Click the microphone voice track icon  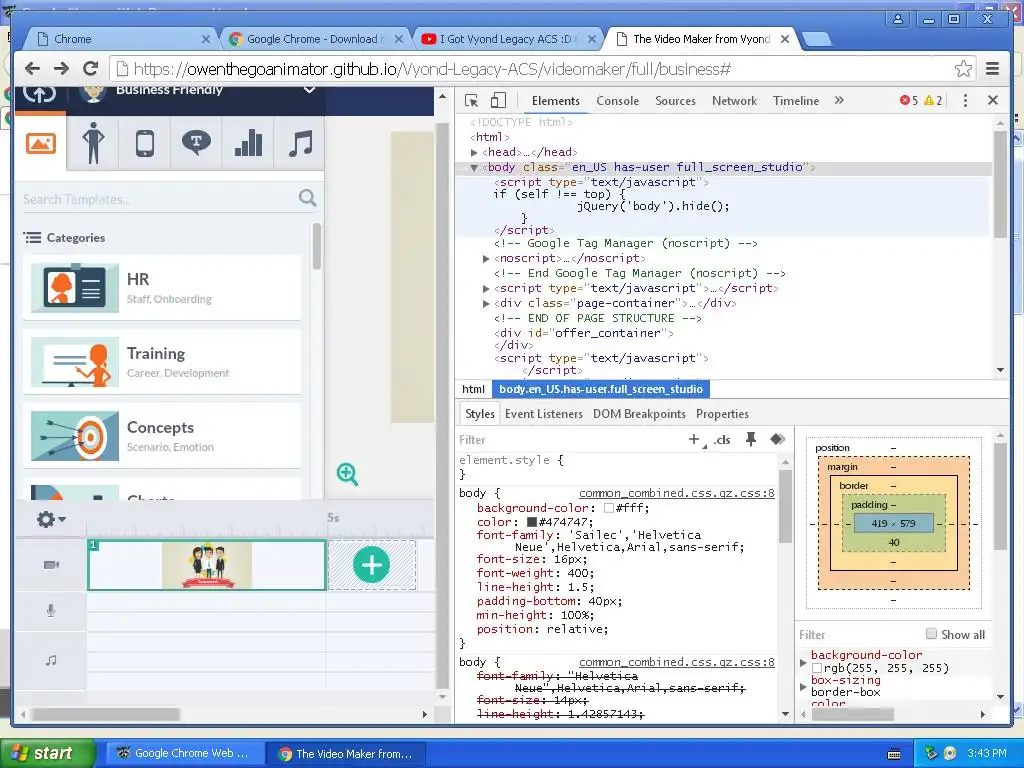point(51,611)
